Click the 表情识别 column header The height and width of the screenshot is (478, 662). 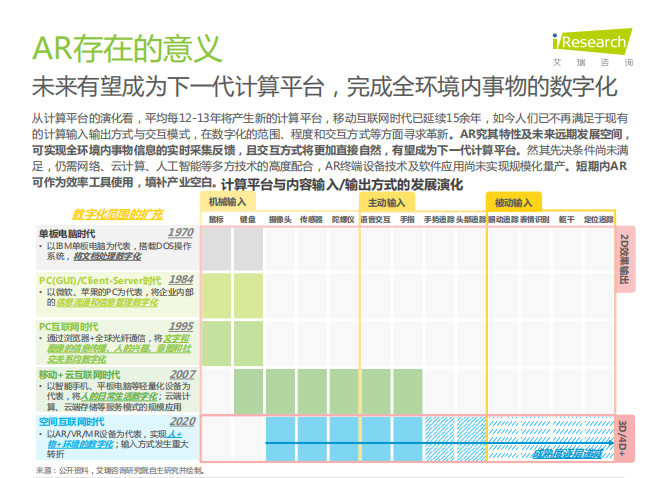(534, 220)
